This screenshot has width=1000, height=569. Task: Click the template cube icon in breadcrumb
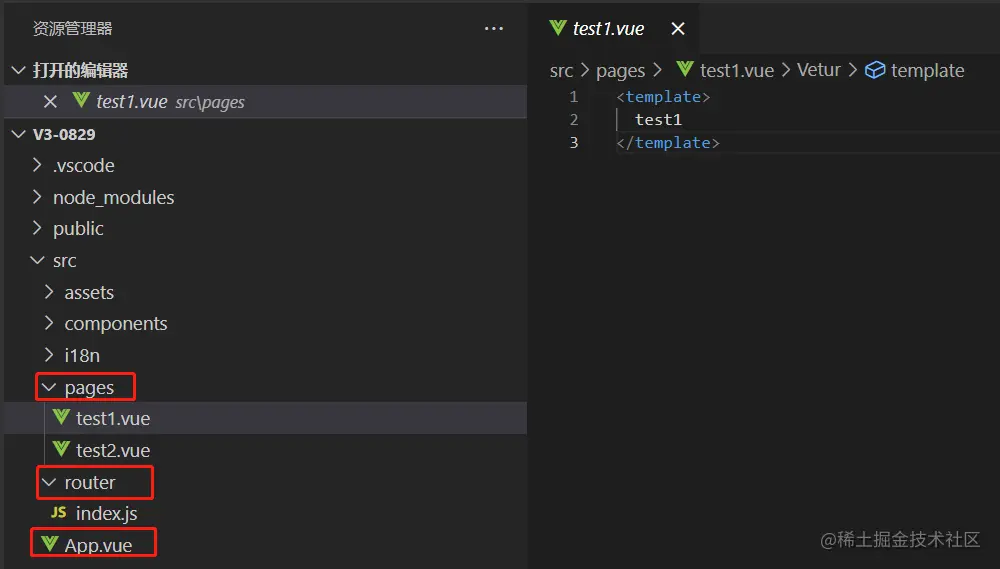pos(875,70)
